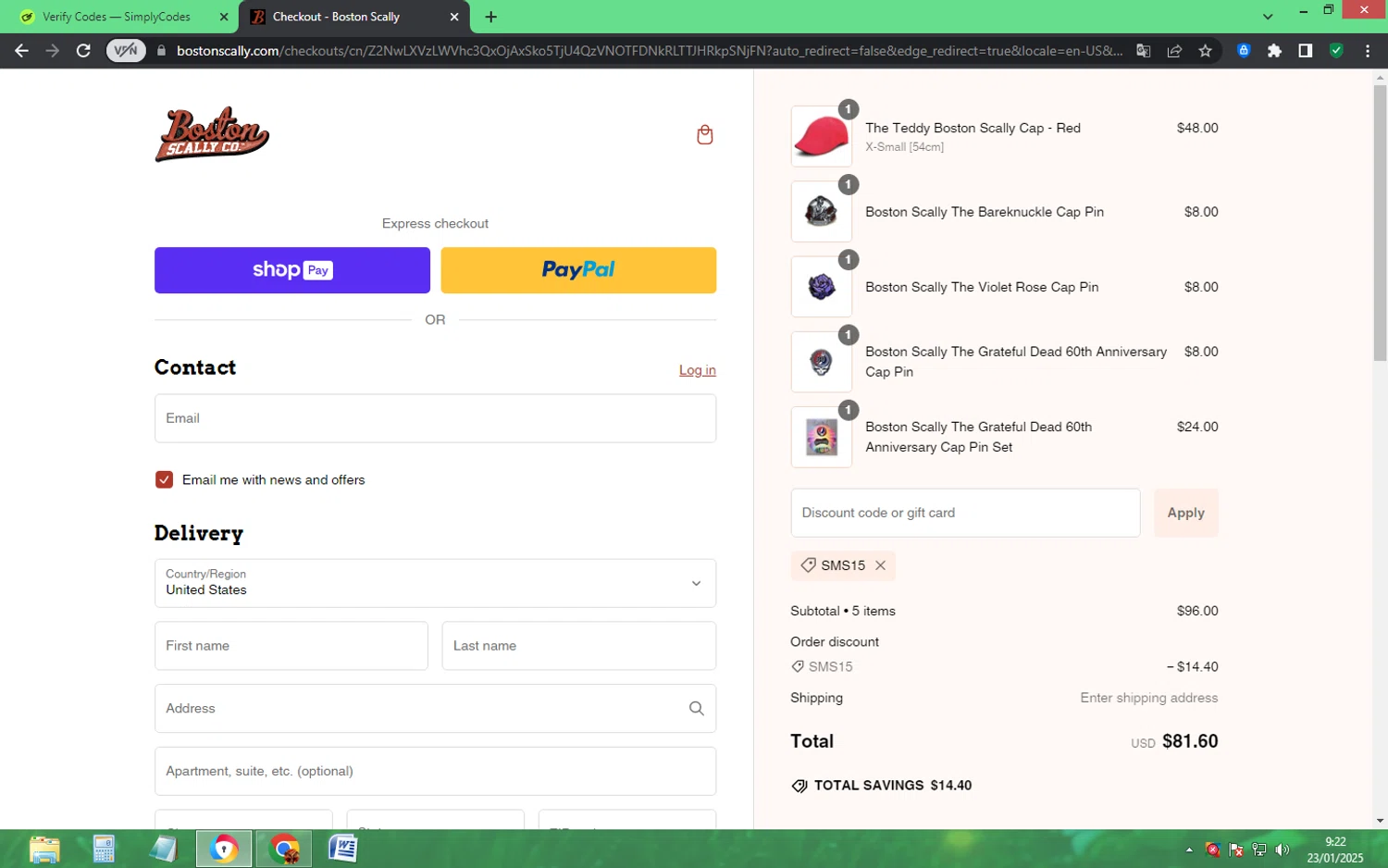This screenshot has width=1388, height=868.
Task: Switch to the Verify Codes SimplyCodes tab
Action: point(118,17)
